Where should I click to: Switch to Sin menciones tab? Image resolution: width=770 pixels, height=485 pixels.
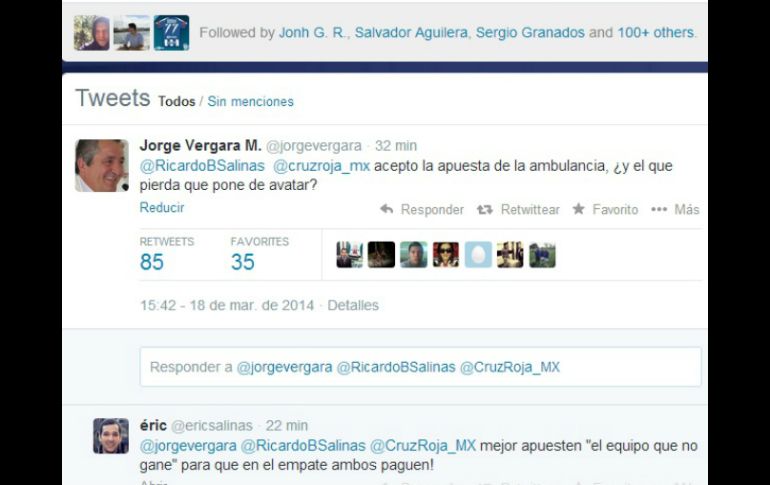point(250,102)
